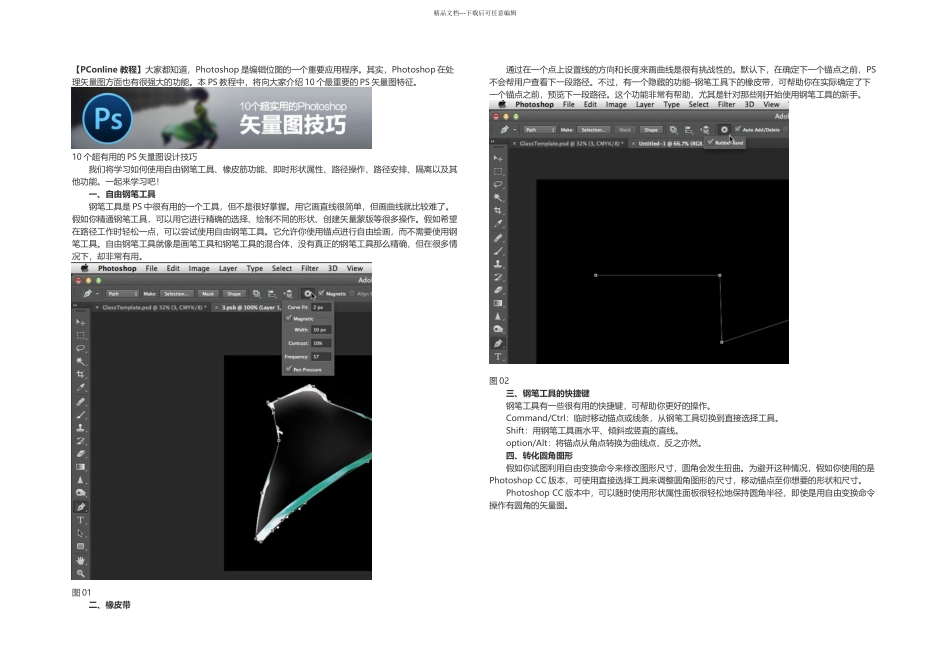This screenshot has width=950, height=672.
Task: Select the Crop tool in the Untitled-1 window
Action: (x=498, y=210)
